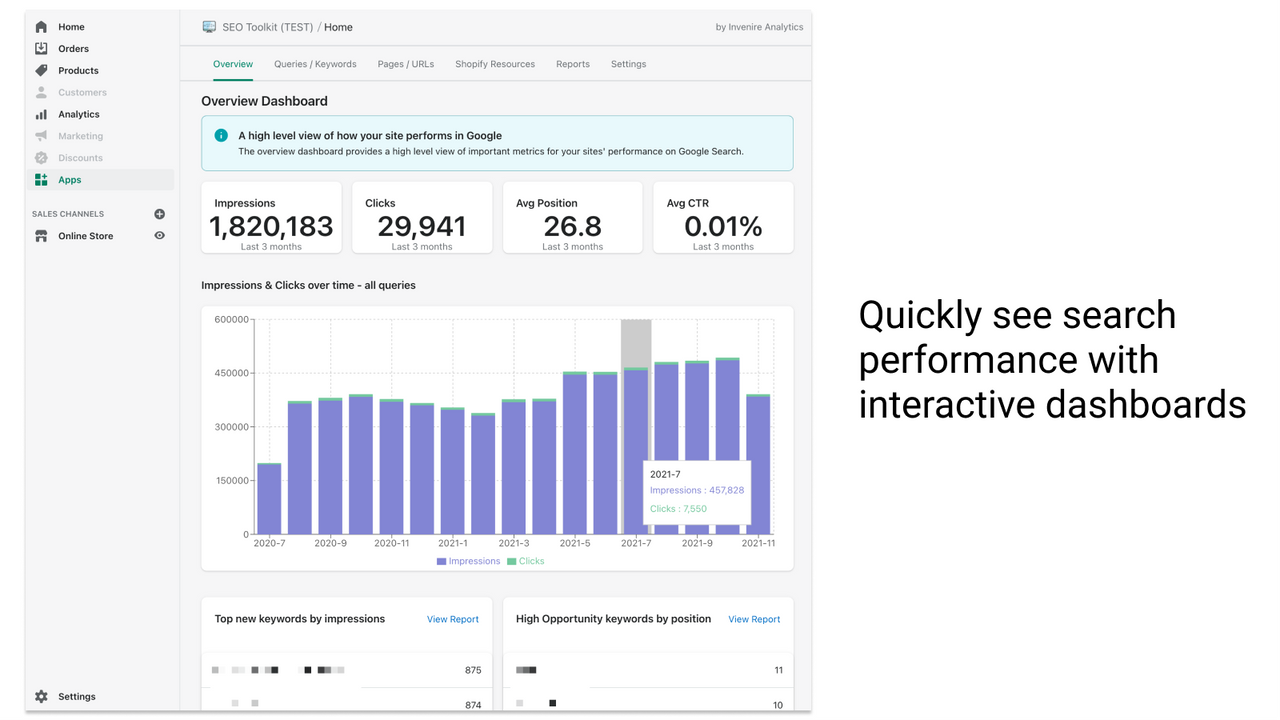Open the Reports tab
1280x720 pixels.
pyautogui.click(x=572, y=63)
